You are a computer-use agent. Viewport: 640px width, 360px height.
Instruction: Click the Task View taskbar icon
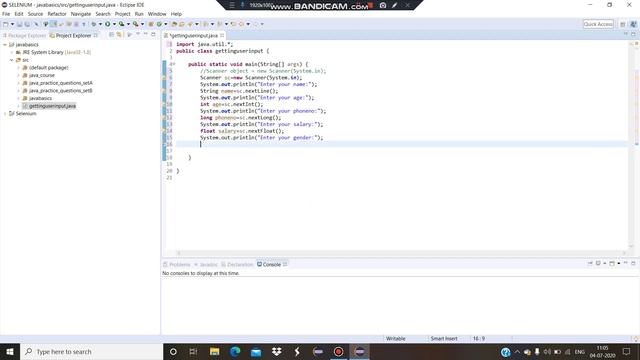[x=193, y=351]
